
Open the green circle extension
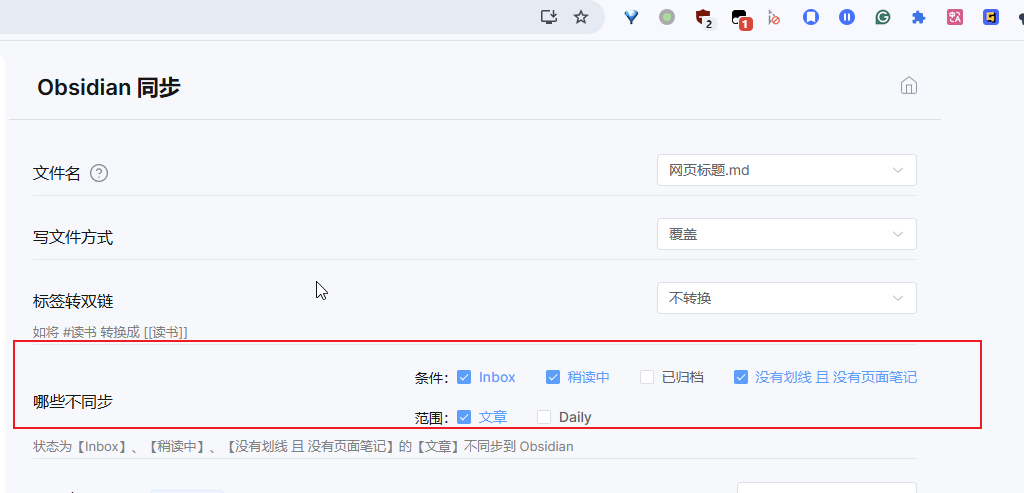(667, 18)
